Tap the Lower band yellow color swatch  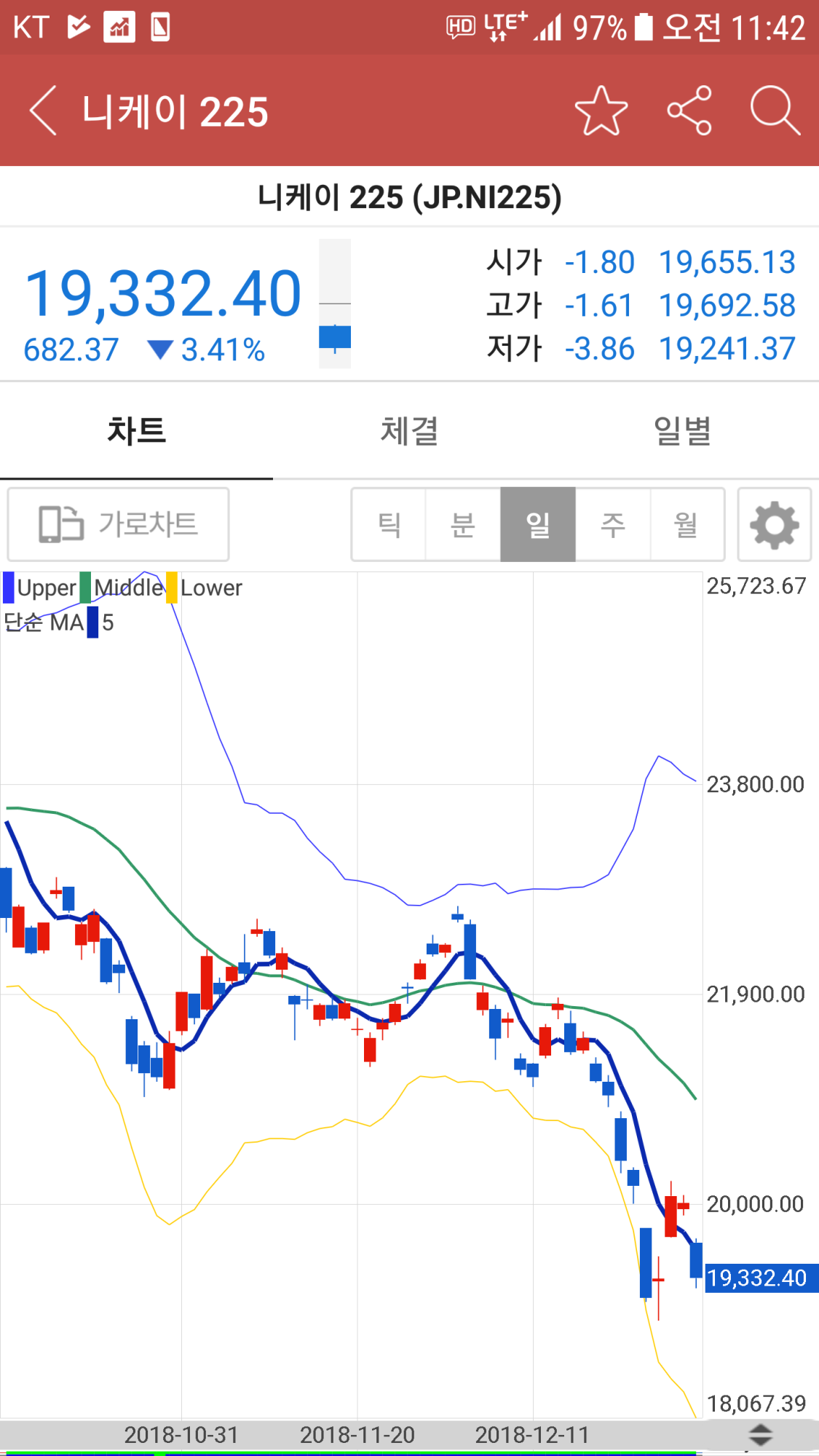(172, 587)
